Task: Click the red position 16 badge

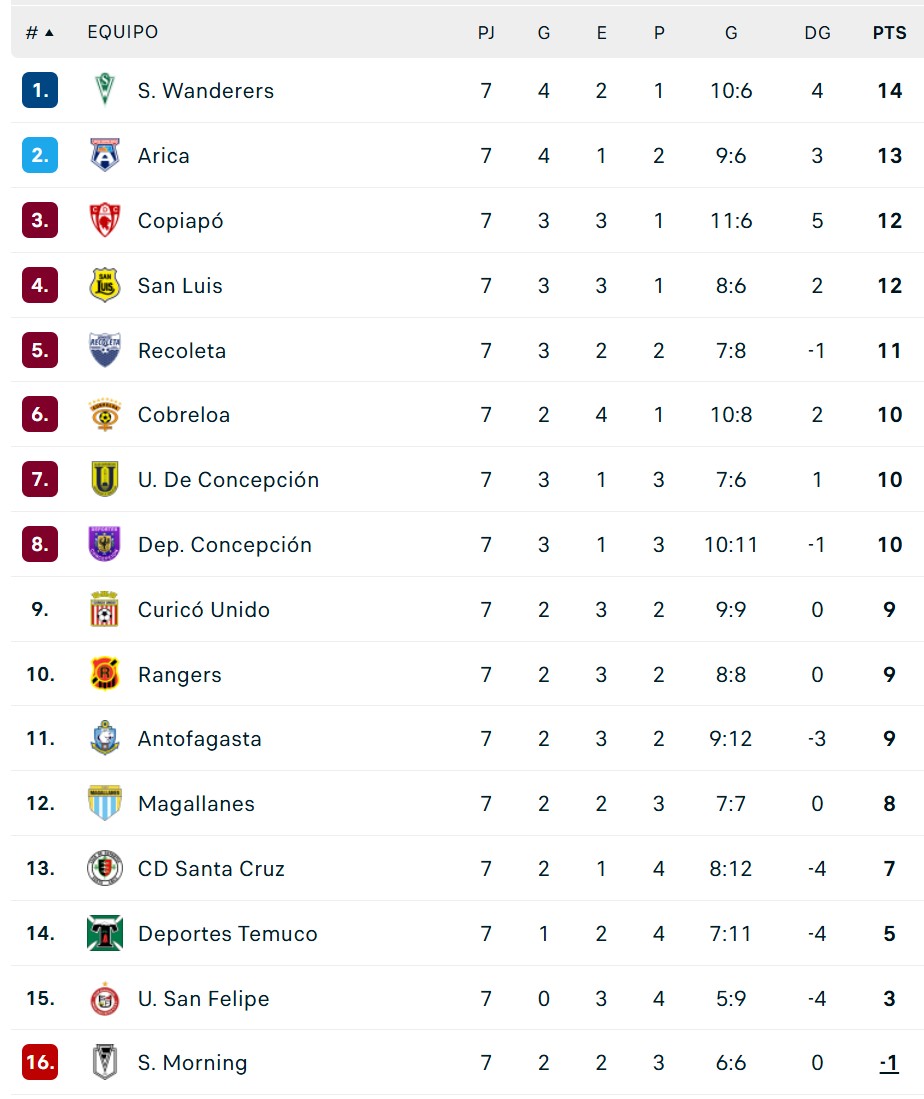Action: 40,1063
